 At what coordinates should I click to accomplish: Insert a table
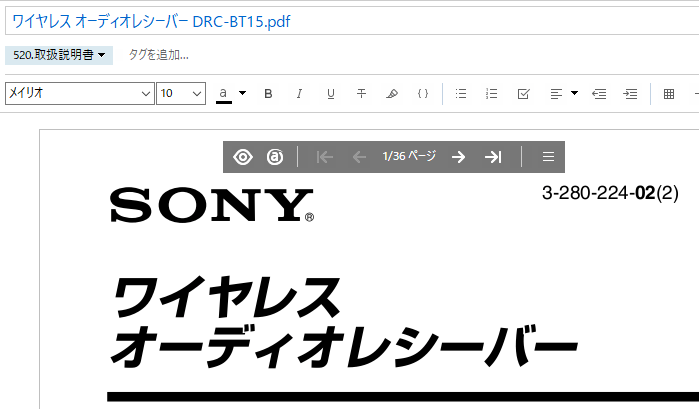pos(669,94)
